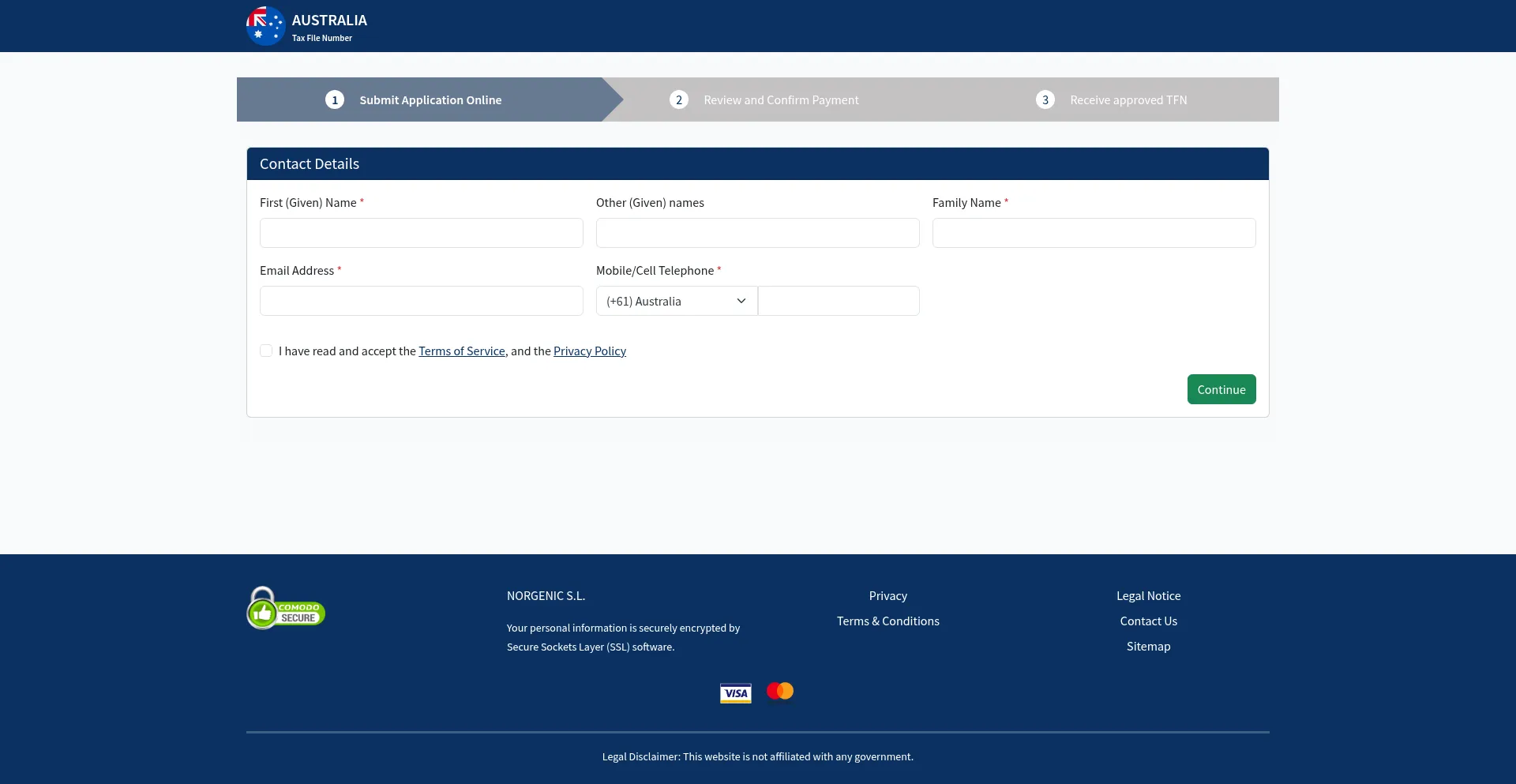The image size is (1516, 784).
Task: Click the Visa card icon
Action: click(735, 693)
